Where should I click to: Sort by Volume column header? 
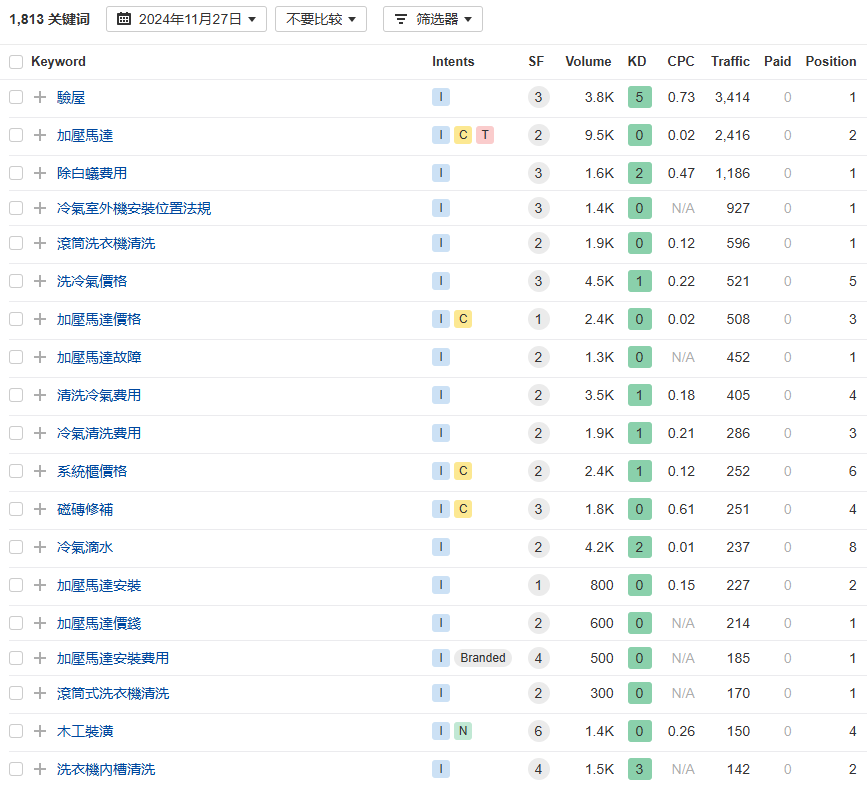(588, 61)
